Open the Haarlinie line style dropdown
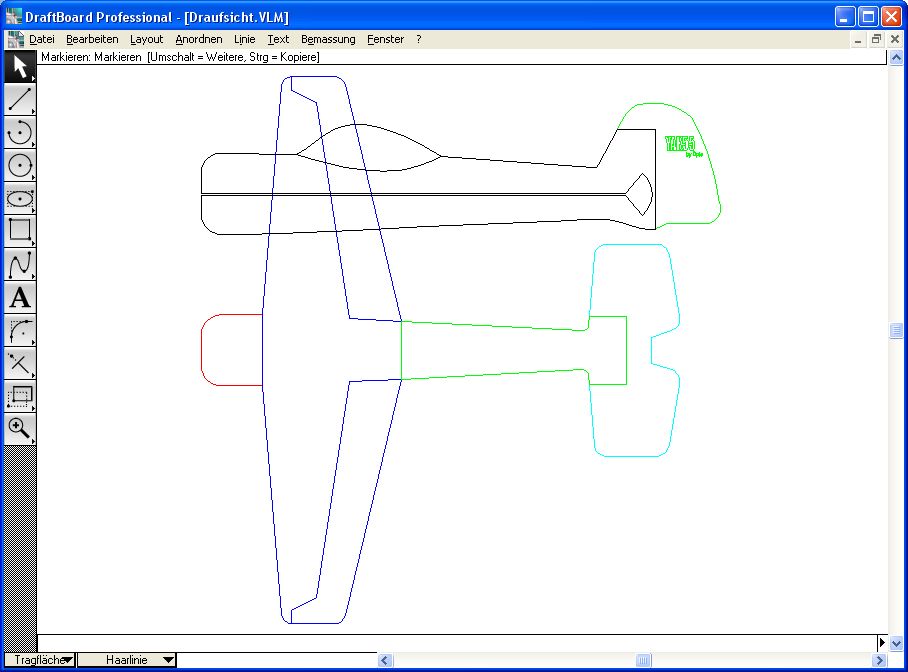908x672 pixels. [x=127, y=660]
